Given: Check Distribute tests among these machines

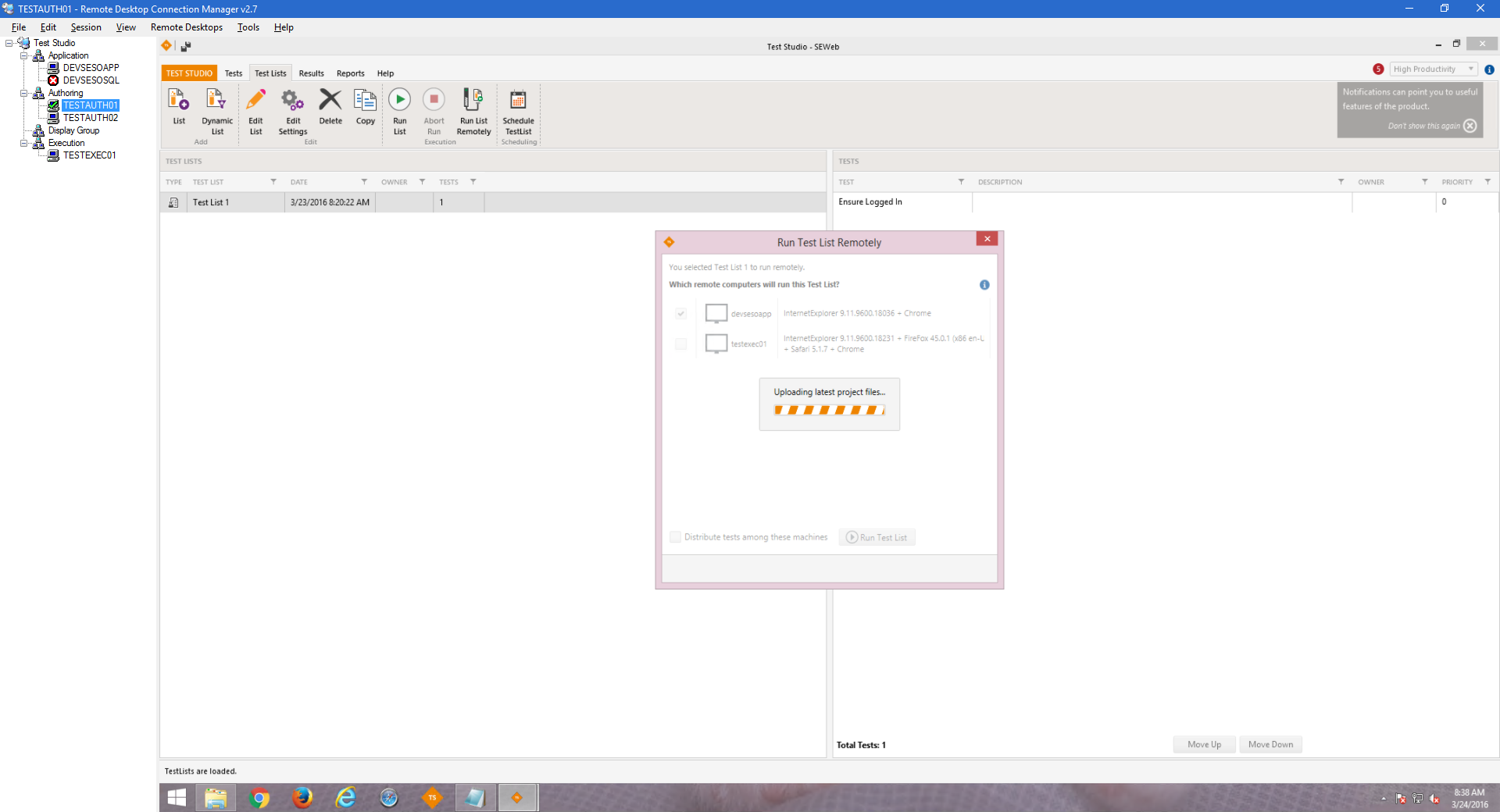Looking at the screenshot, I should pyautogui.click(x=676, y=537).
